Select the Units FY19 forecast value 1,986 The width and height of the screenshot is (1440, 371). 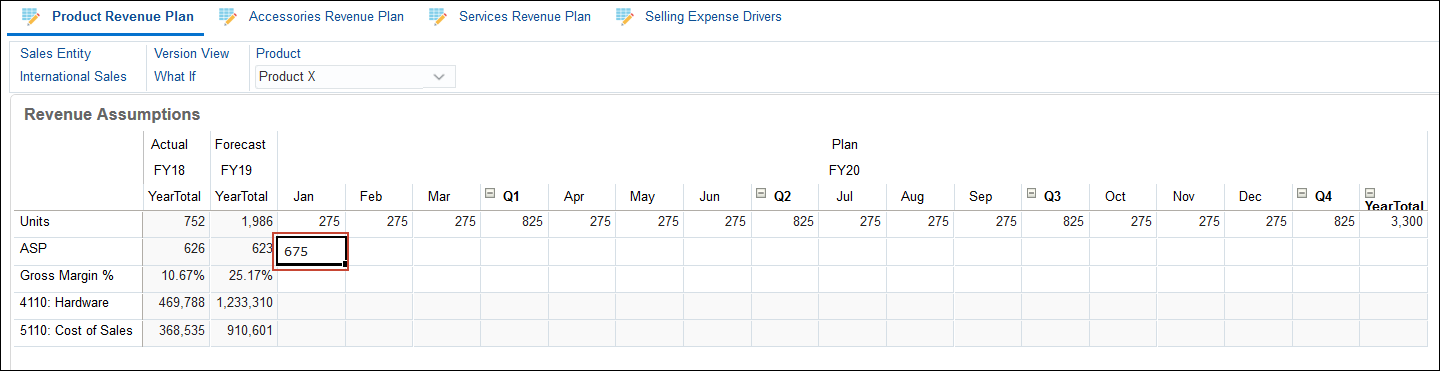[243, 222]
